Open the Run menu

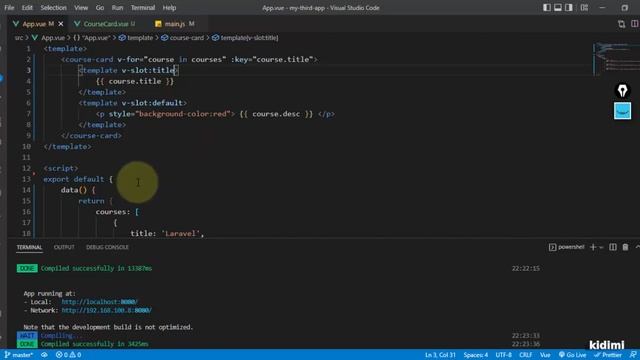117,8
